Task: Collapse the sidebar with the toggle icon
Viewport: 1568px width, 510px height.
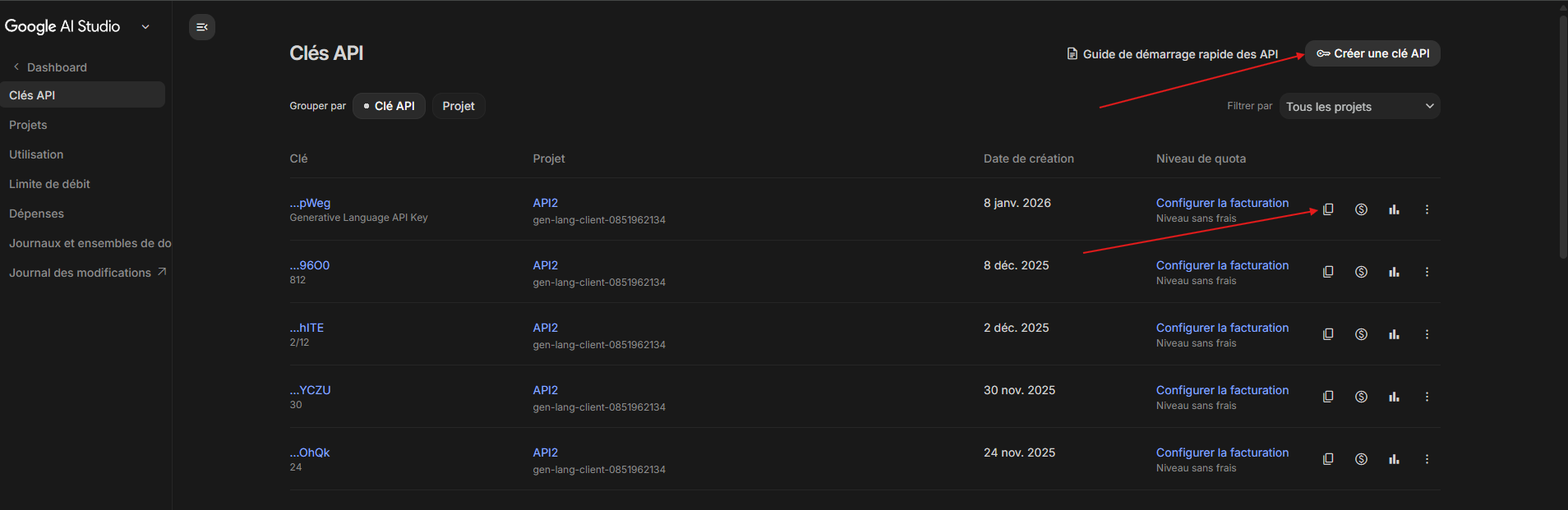Action: click(202, 27)
